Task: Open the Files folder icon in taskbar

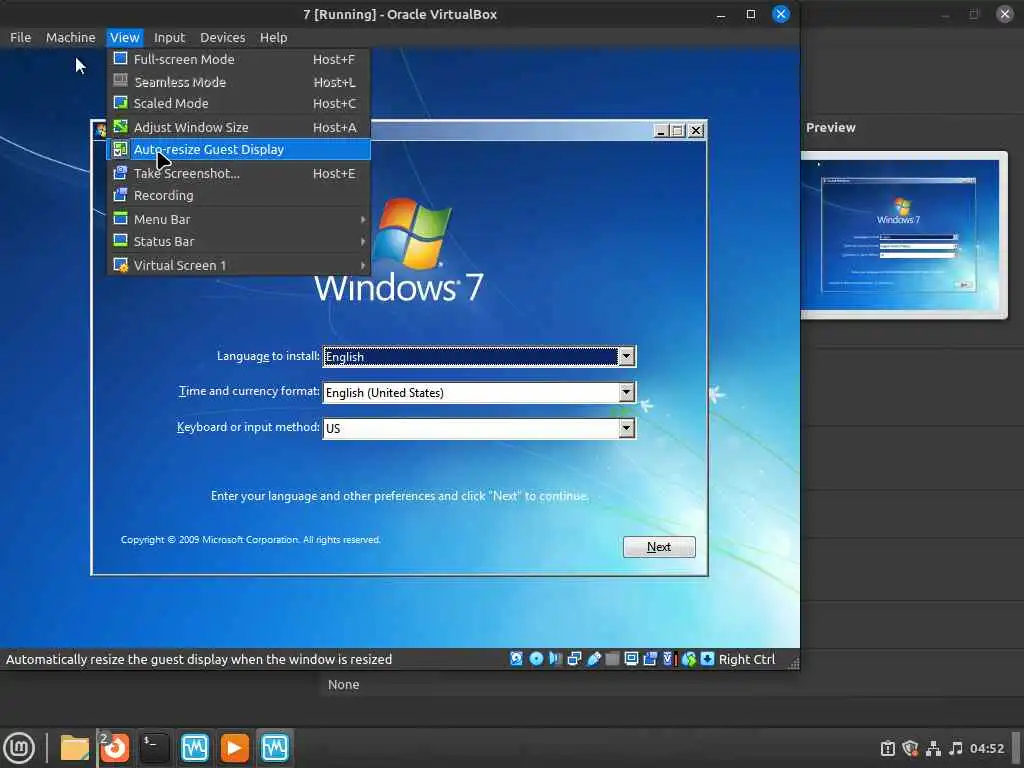Action: click(x=74, y=748)
